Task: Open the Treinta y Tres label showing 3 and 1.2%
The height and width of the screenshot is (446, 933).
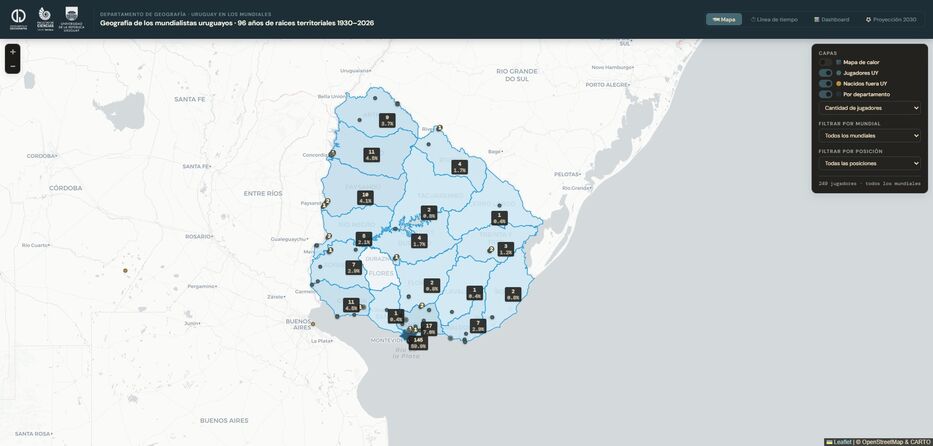Action: tap(506, 249)
